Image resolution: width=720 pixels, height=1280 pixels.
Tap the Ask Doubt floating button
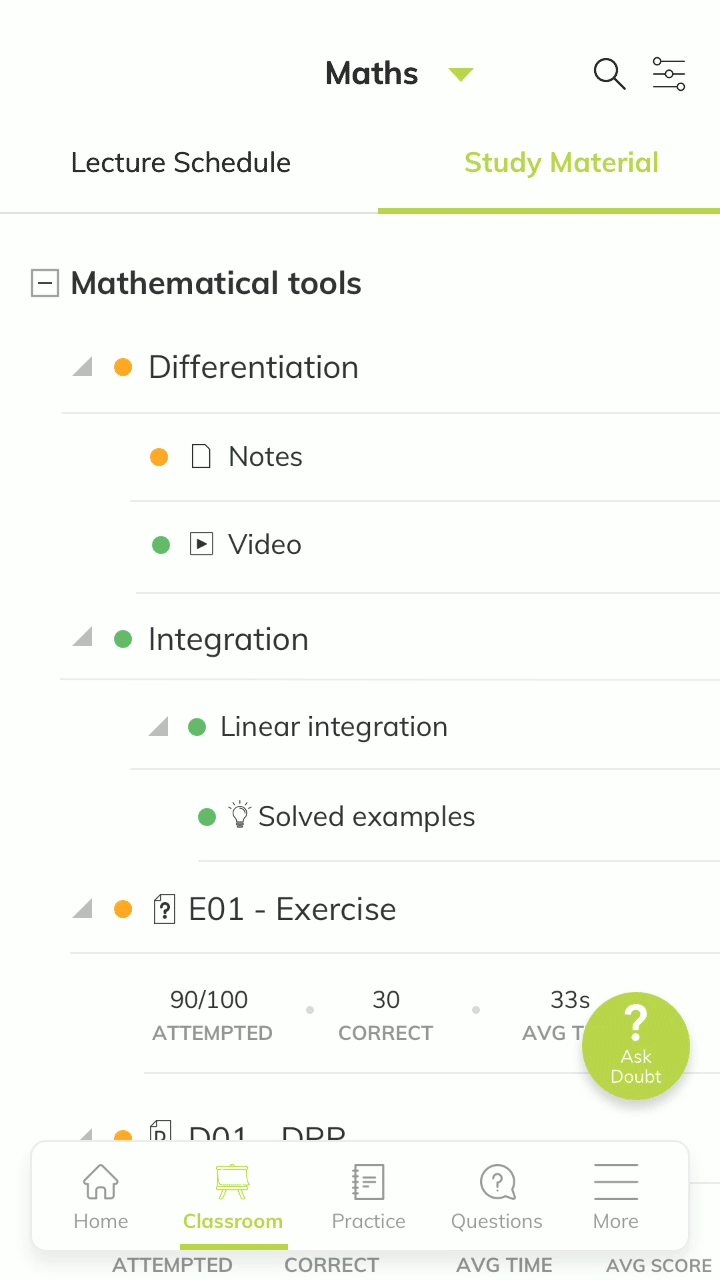pyautogui.click(x=636, y=1046)
